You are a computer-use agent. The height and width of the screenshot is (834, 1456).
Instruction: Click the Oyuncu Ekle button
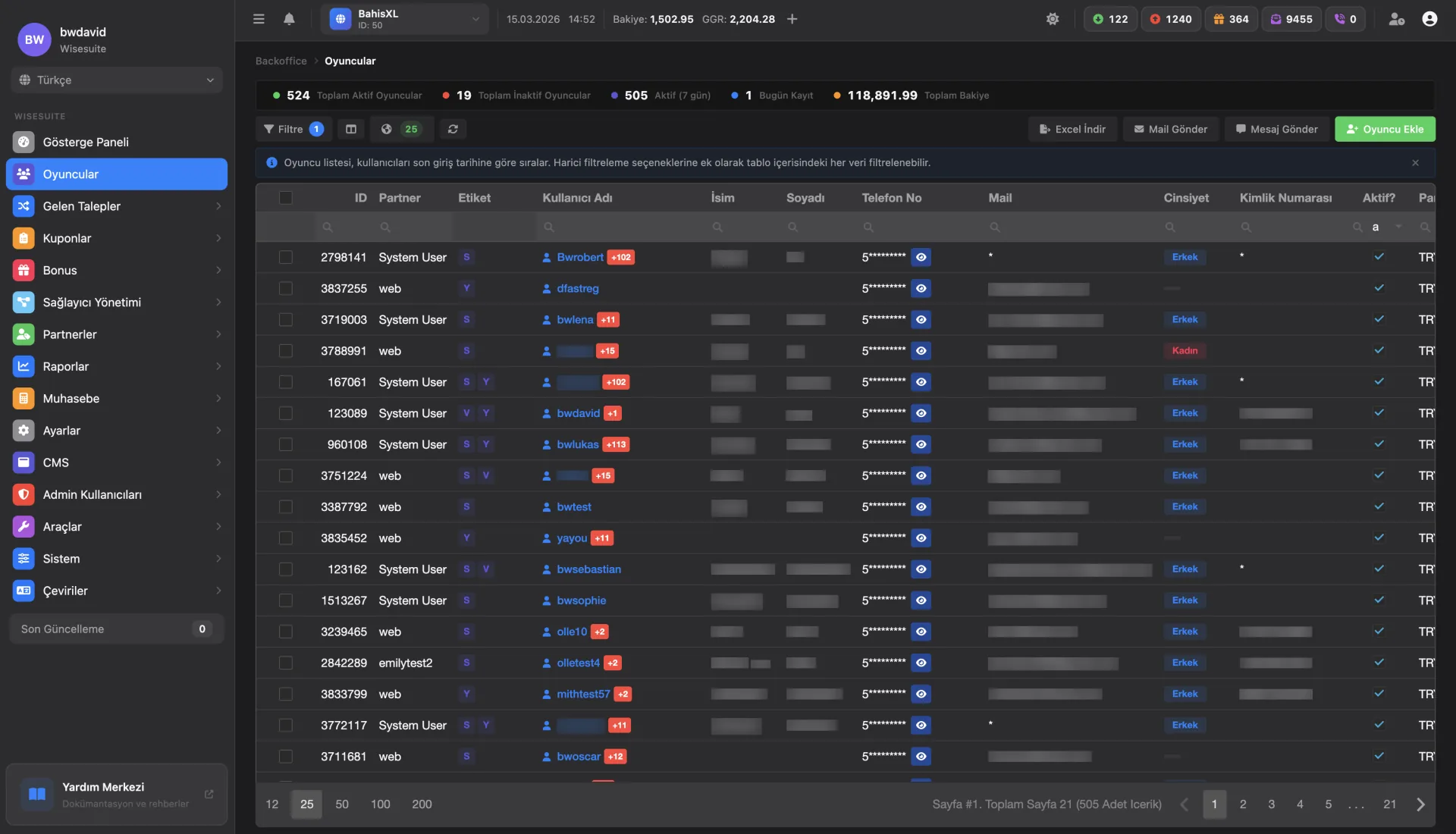(1385, 129)
